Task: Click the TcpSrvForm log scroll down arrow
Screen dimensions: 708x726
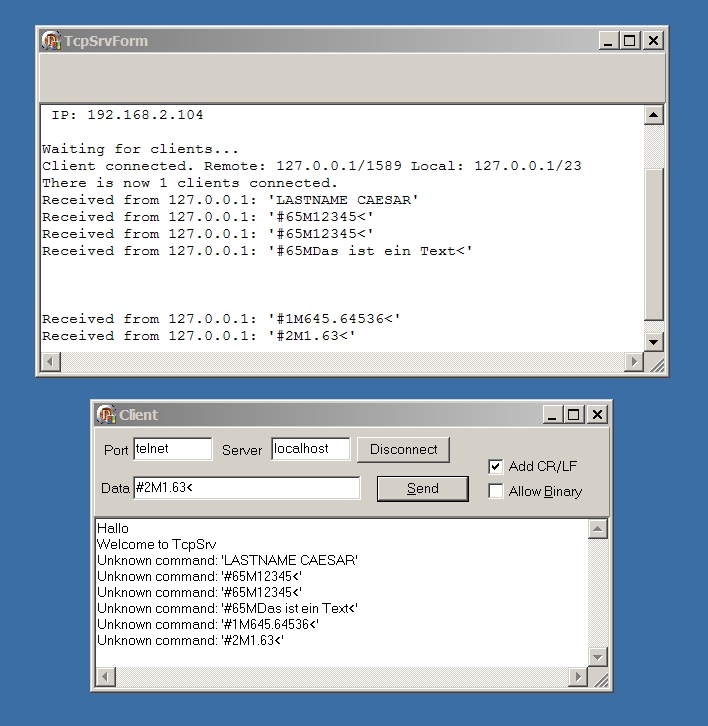Action: click(x=653, y=342)
